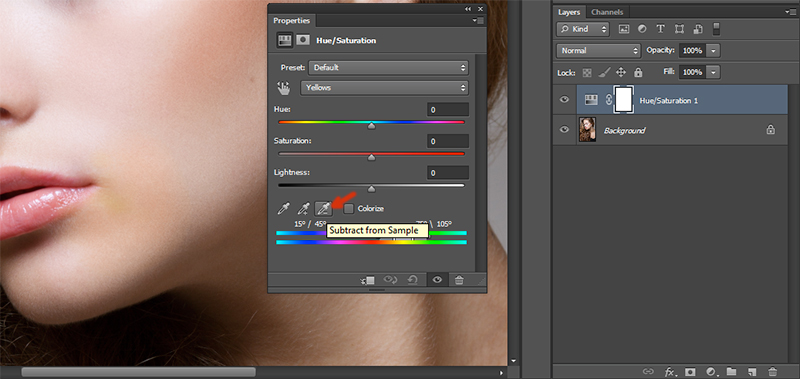Lock layer position with move icon
800x379 pixels.
[621, 72]
